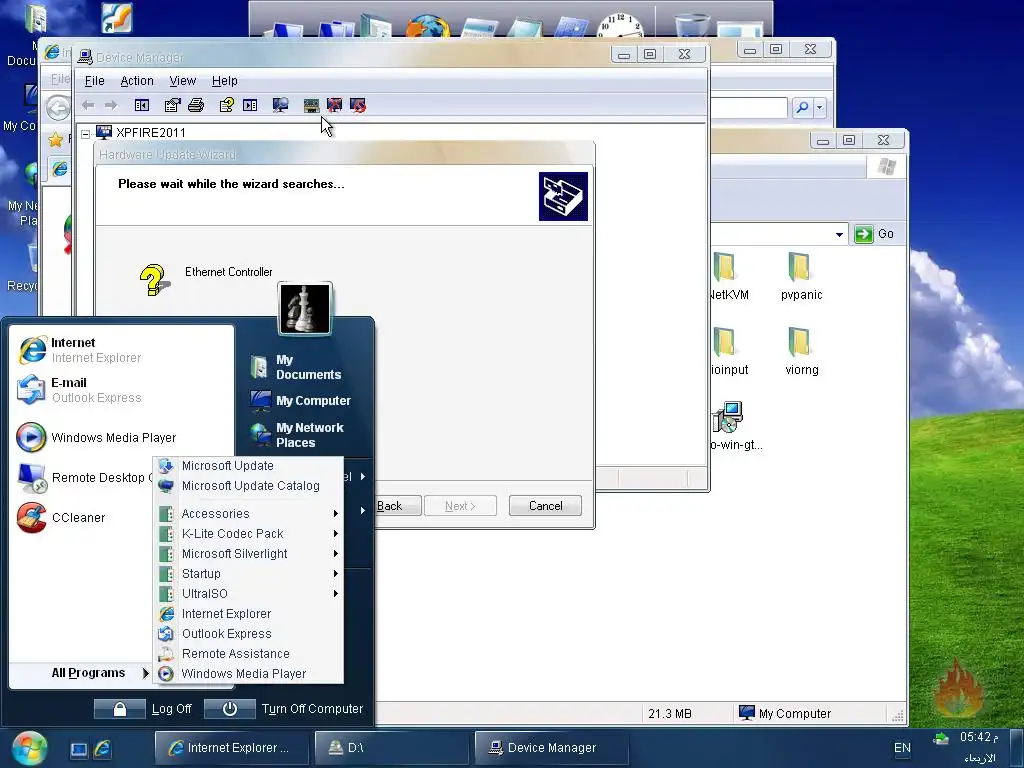Select Outlook Express in All Programs list
This screenshot has height=768, width=1024.
[x=248, y=633]
